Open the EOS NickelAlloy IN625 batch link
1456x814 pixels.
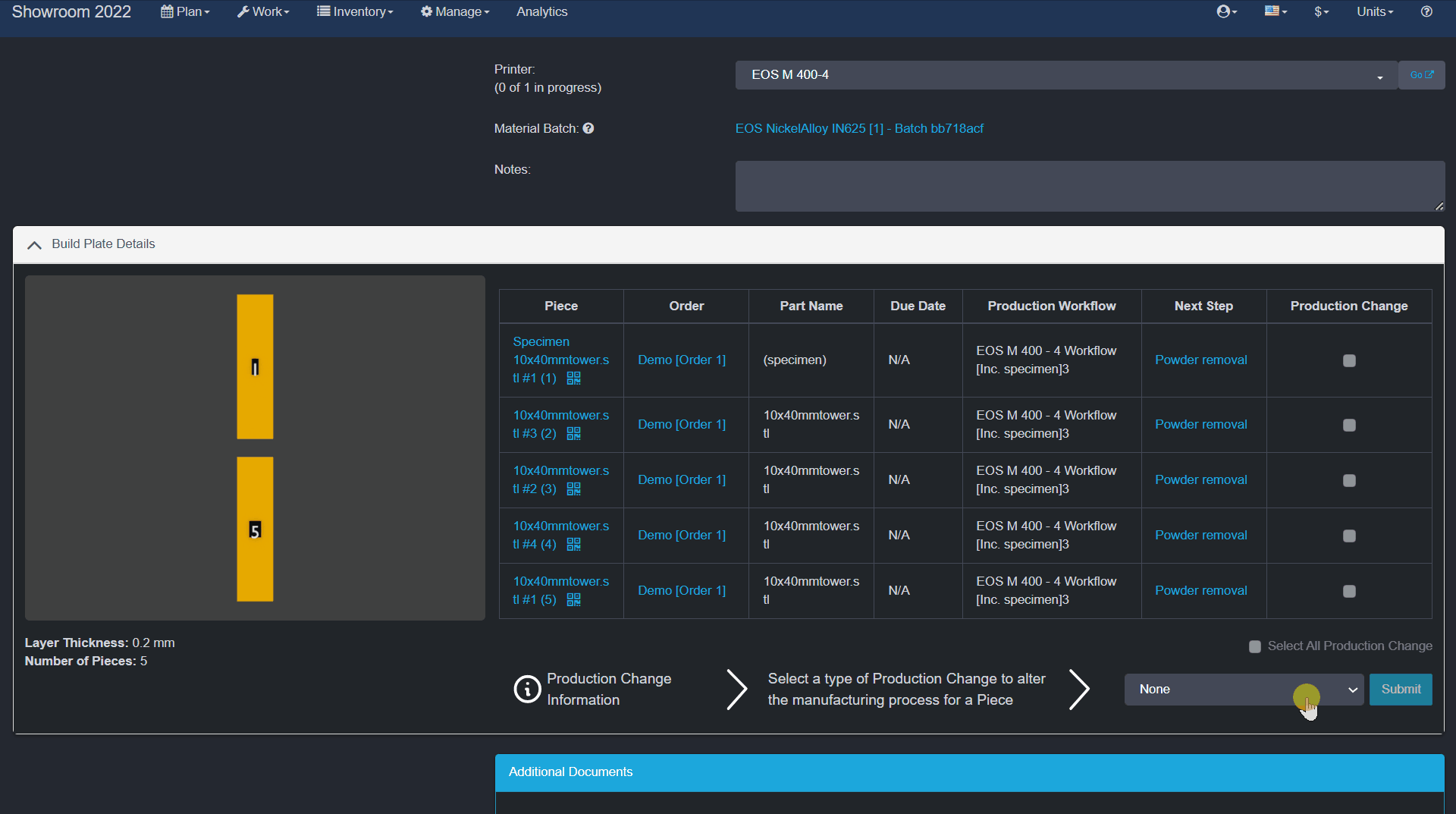(859, 128)
